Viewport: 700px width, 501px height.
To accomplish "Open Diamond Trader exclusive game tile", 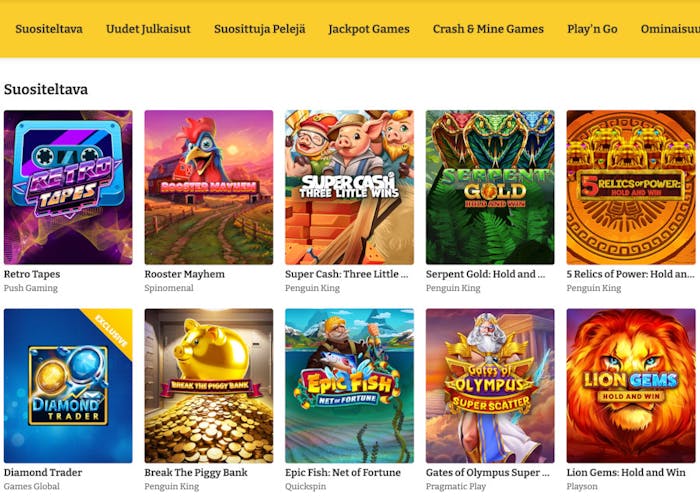I will 68,385.
